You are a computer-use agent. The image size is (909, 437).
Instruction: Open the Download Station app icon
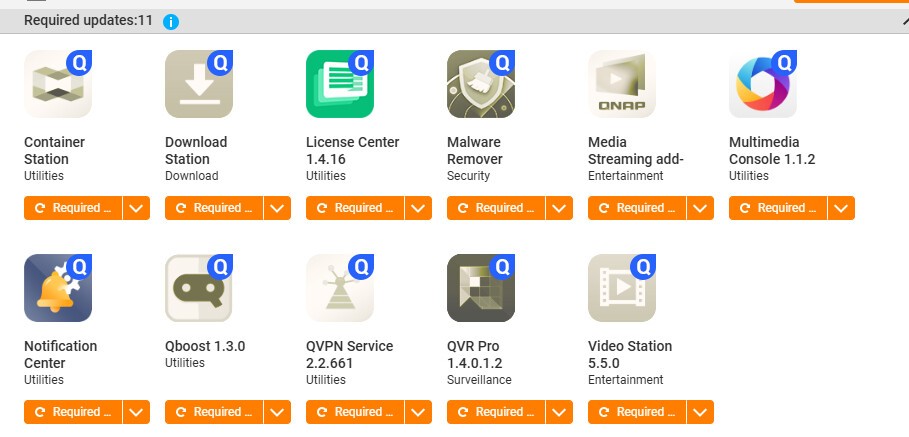coord(199,84)
